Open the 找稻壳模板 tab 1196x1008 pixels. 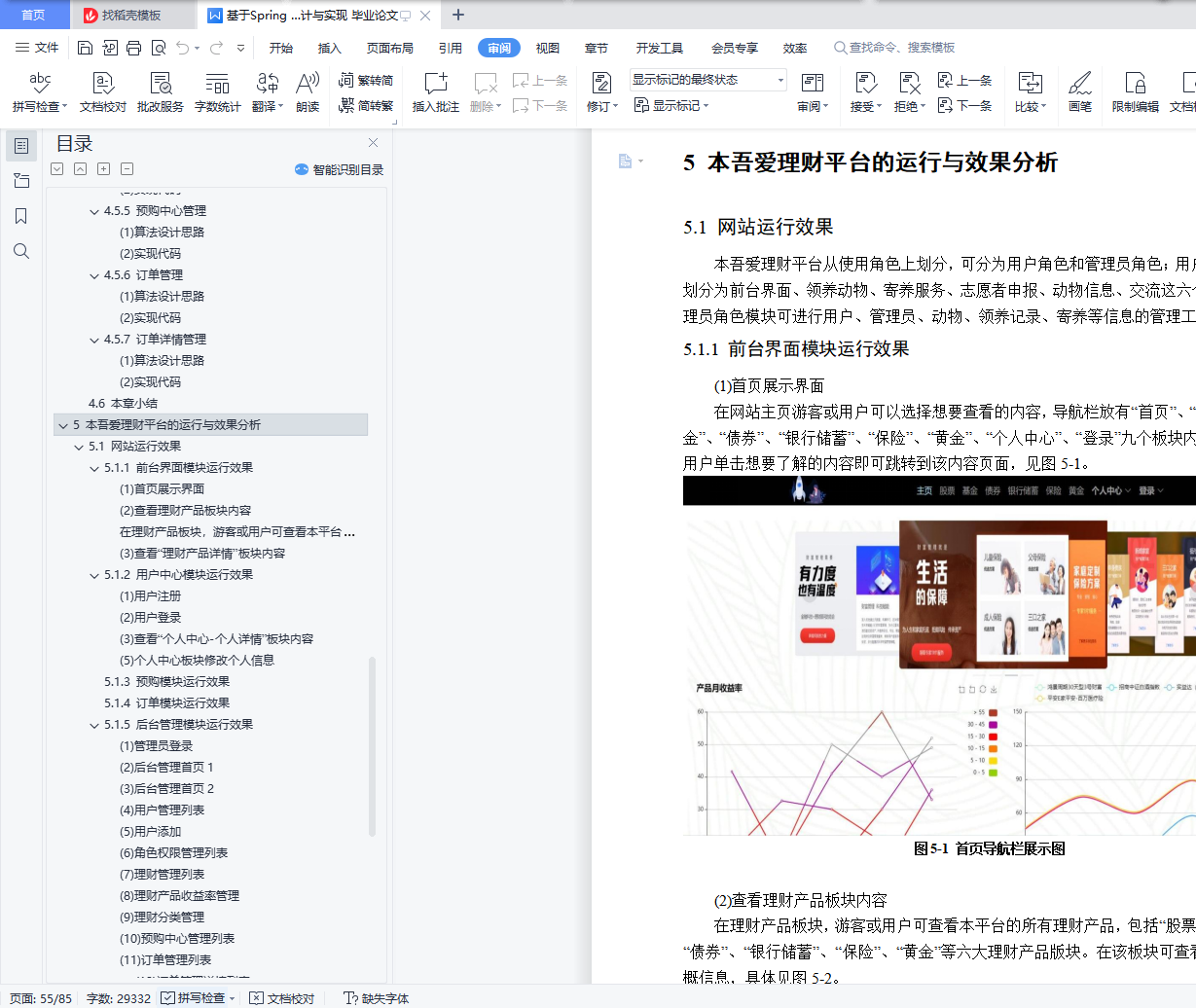coord(130,15)
